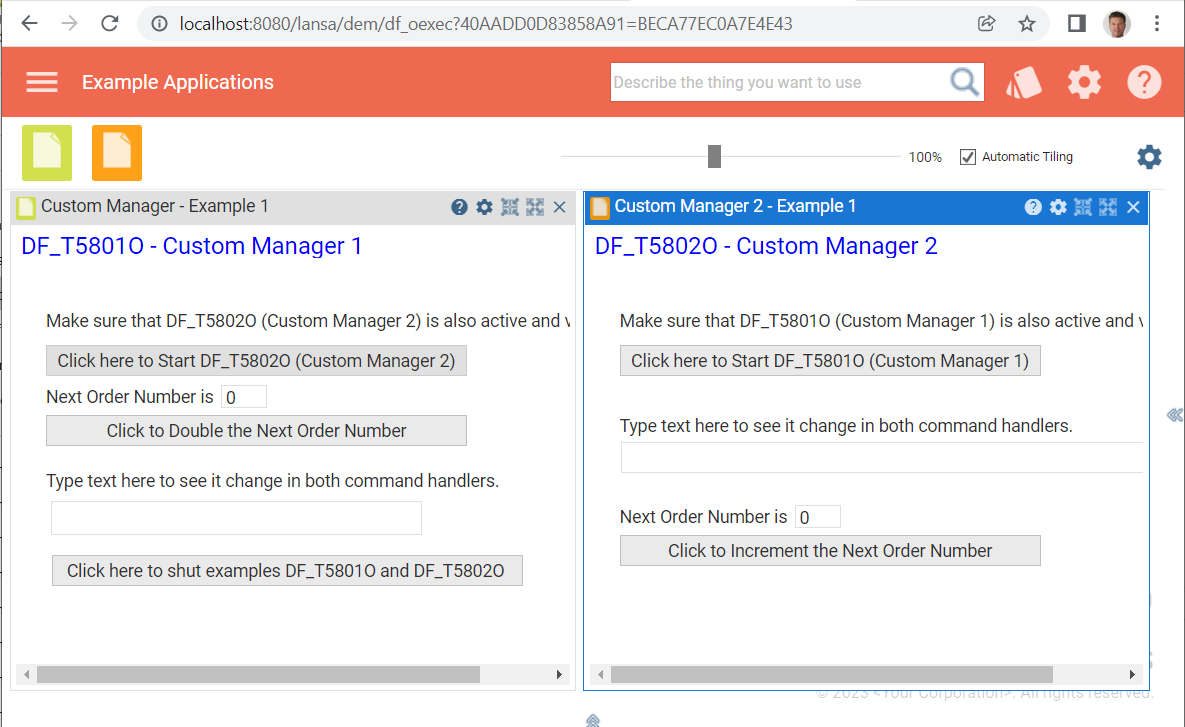The height and width of the screenshot is (727, 1185).
Task: Click the browser back navigation arrow
Action: coord(29,22)
